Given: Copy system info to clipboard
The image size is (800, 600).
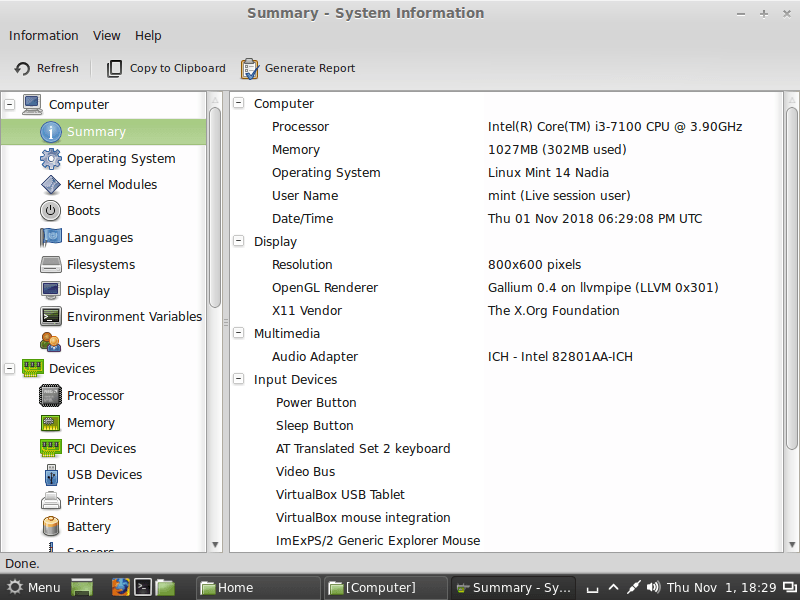Looking at the screenshot, I should (166, 68).
